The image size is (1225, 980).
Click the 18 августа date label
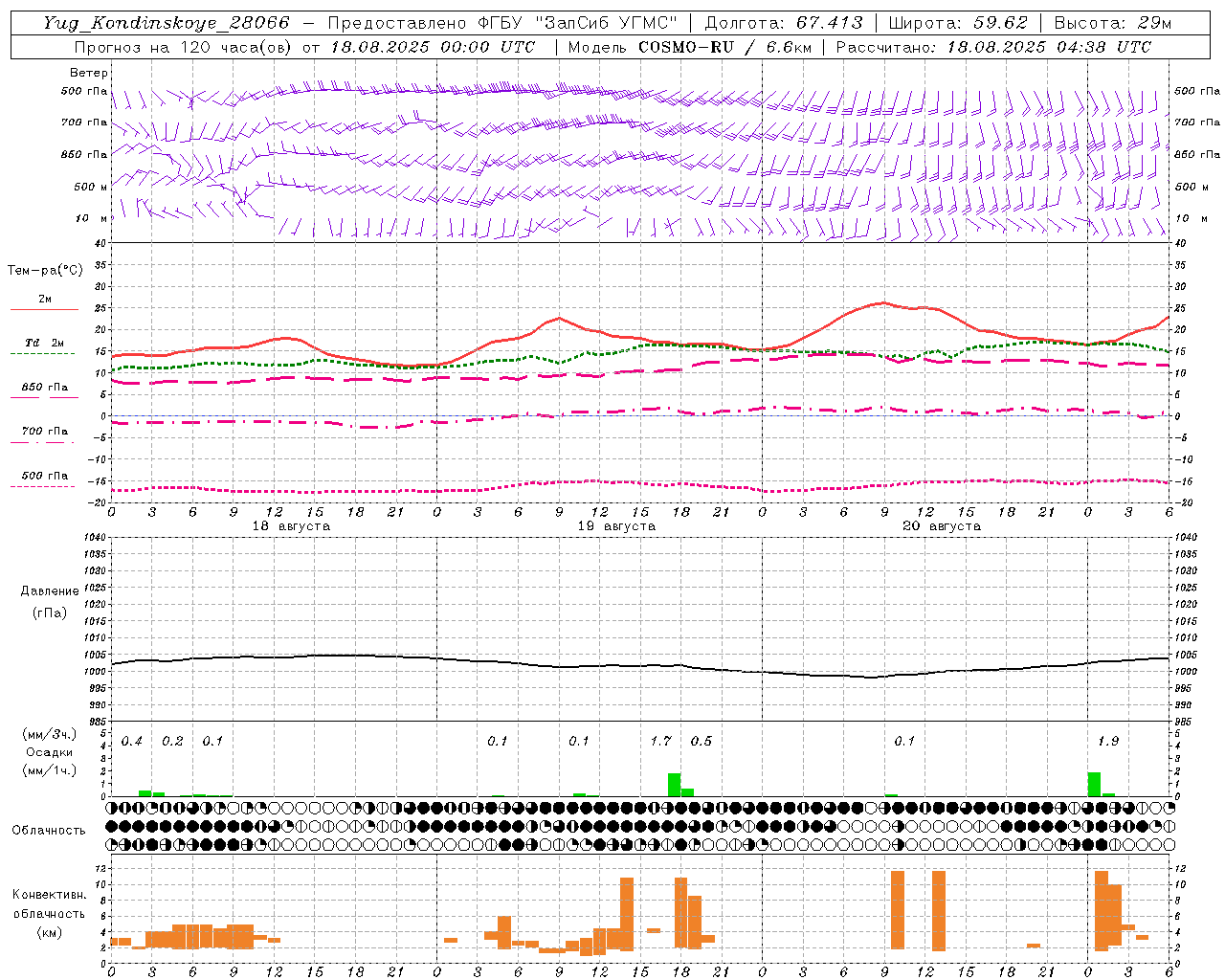coord(291,526)
